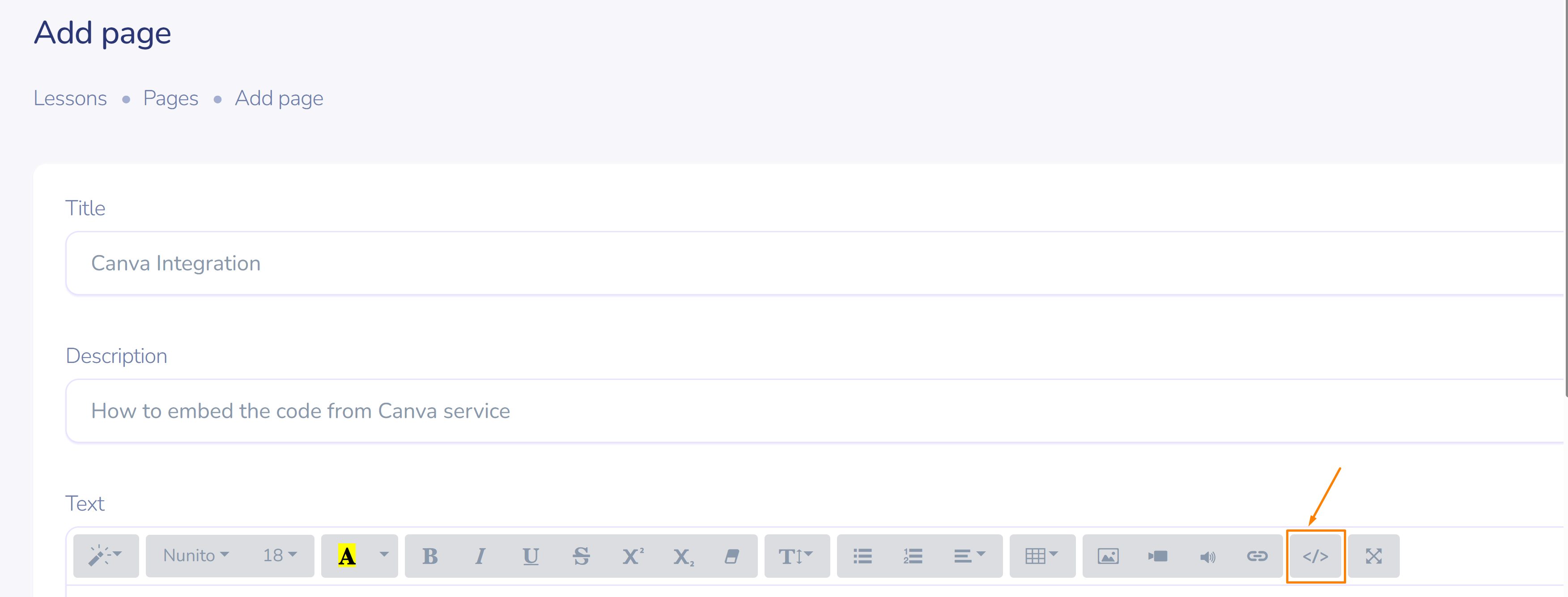This screenshot has height=597, width=1568.
Task: Switch to code view (</>)
Action: pos(1315,556)
